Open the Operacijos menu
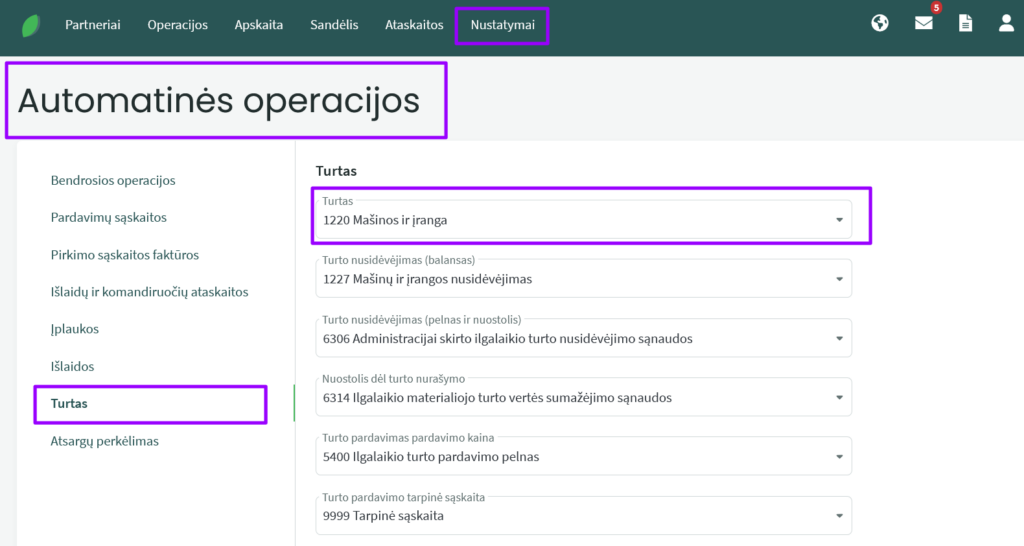The height and width of the screenshot is (546, 1024). click(x=178, y=25)
